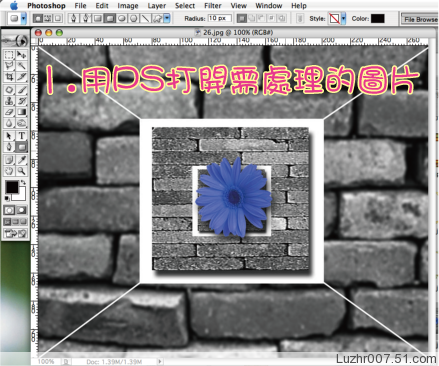Switch to Full Screen with menu bar
Viewport: 439px width, 366px height.
pos(15,222)
